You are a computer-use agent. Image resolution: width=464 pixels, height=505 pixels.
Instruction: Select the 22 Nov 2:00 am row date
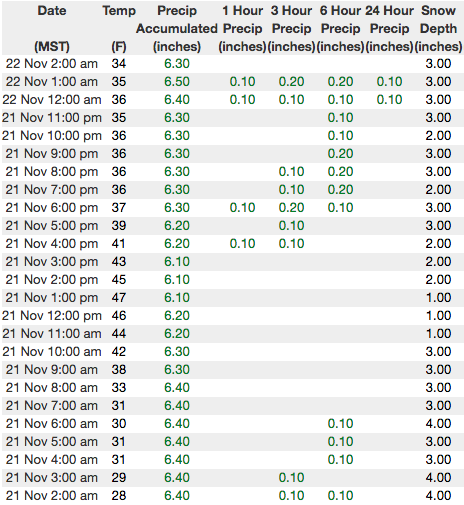click(x=52, y=63)
